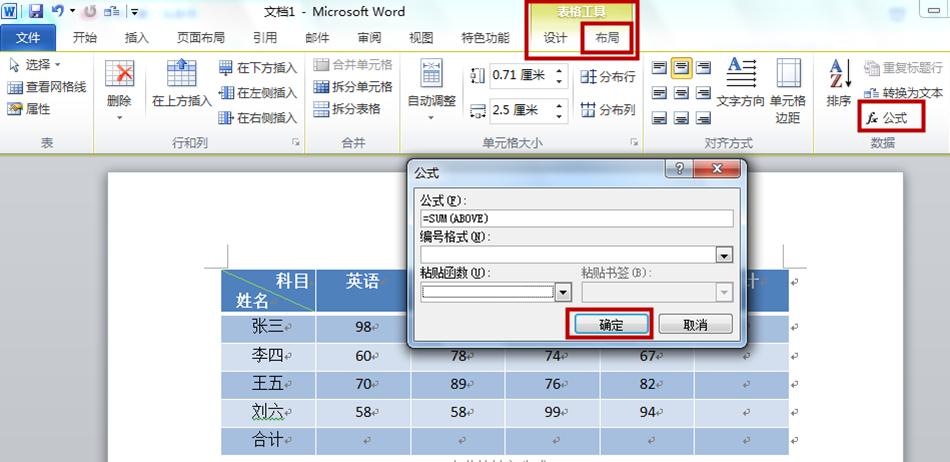Open the 粘贴函数 paste function dropdown
Image resolution: width=950 pixels, height=462 pixels.
click(x=563, y=292)
